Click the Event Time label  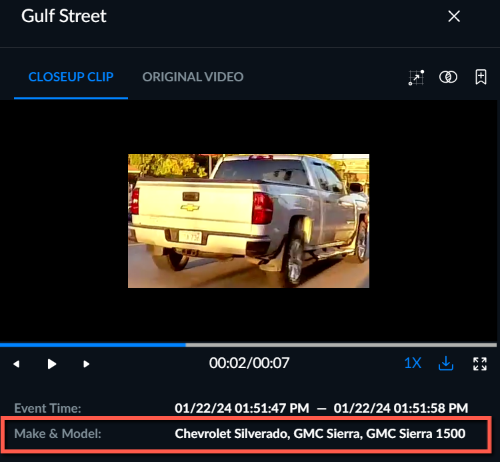pos(48,408)
